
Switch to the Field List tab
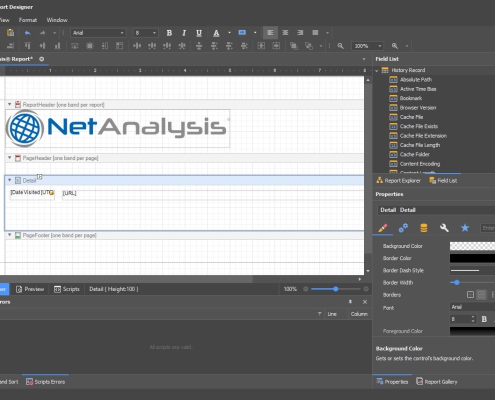[443, 181]
